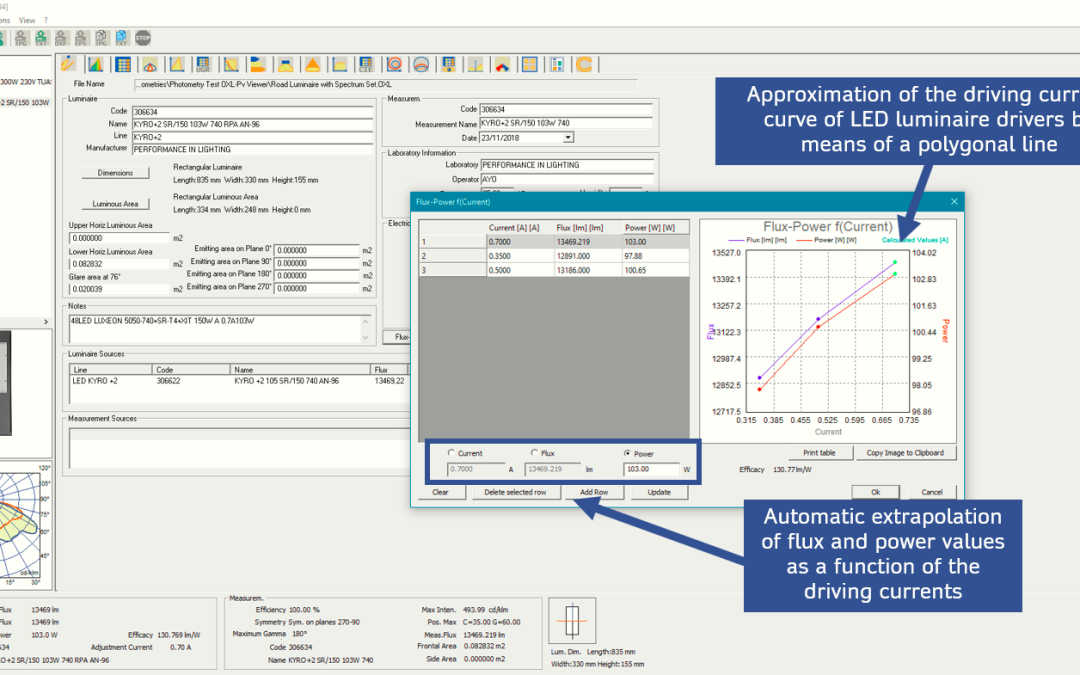Click the Add Row button

594,492
